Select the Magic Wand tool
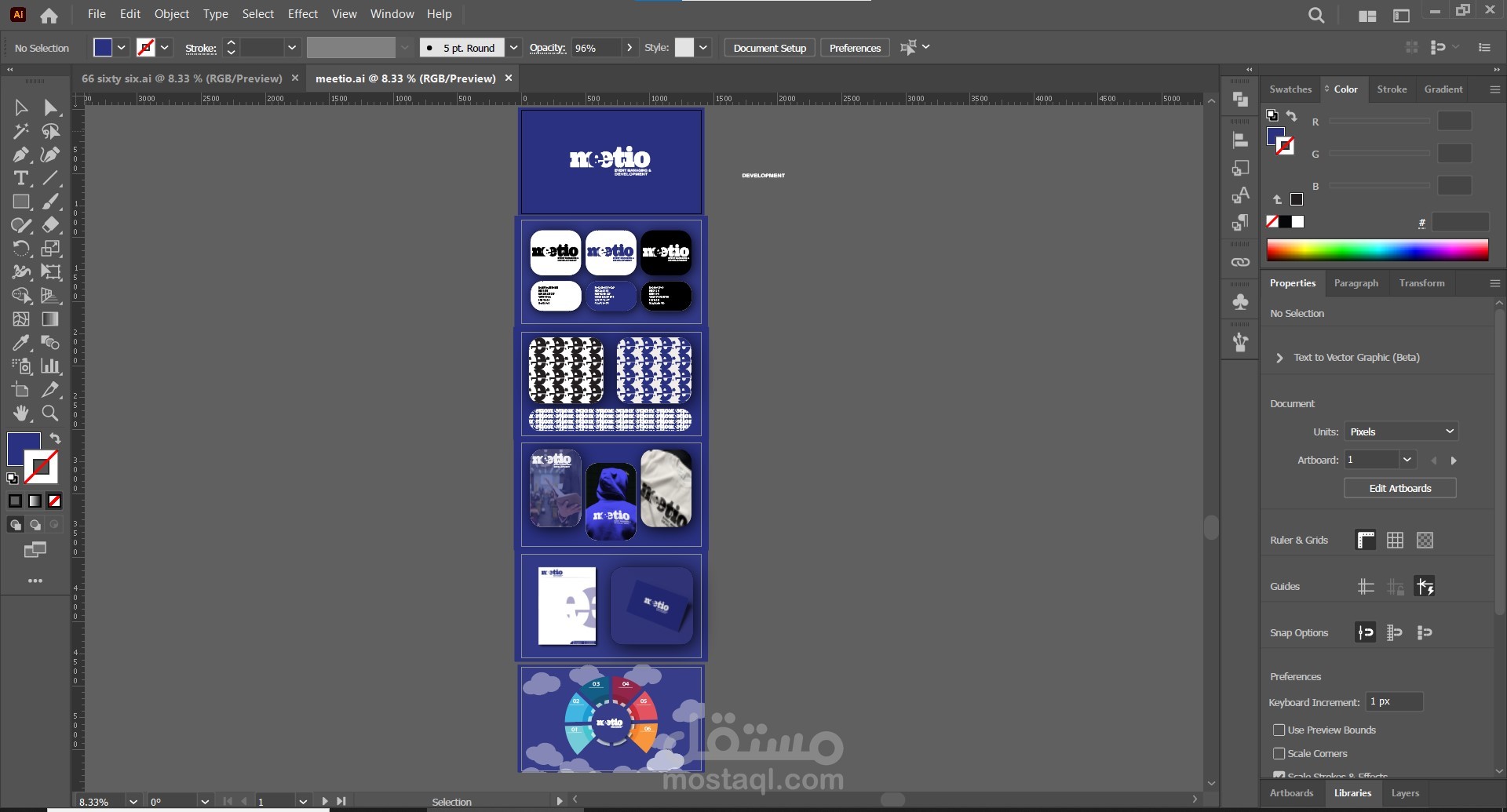Viewport: 1507px width, 812px height. tap(21, 131)
